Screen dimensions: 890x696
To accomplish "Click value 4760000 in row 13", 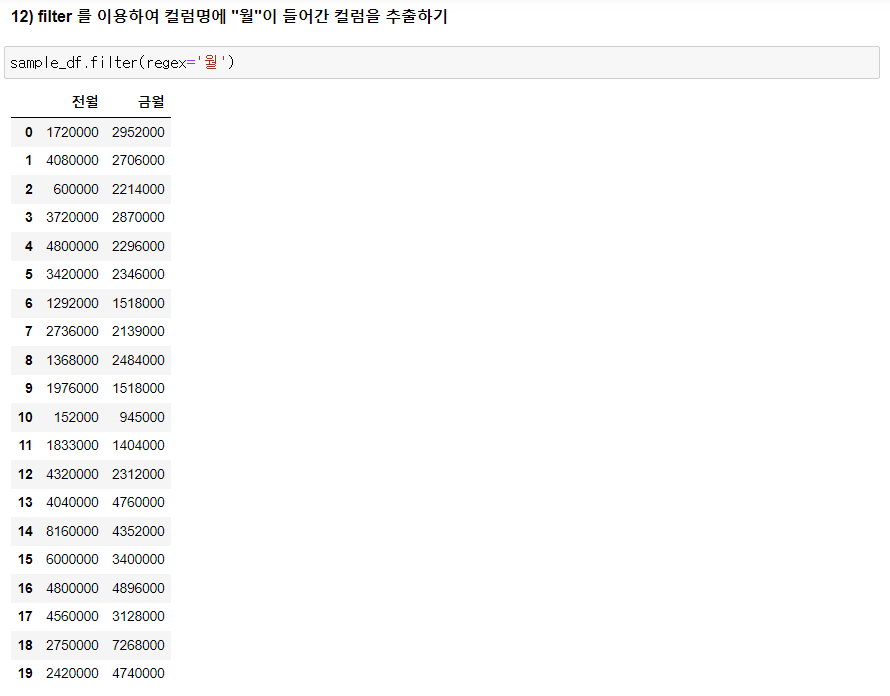I will tap(138, 503).
